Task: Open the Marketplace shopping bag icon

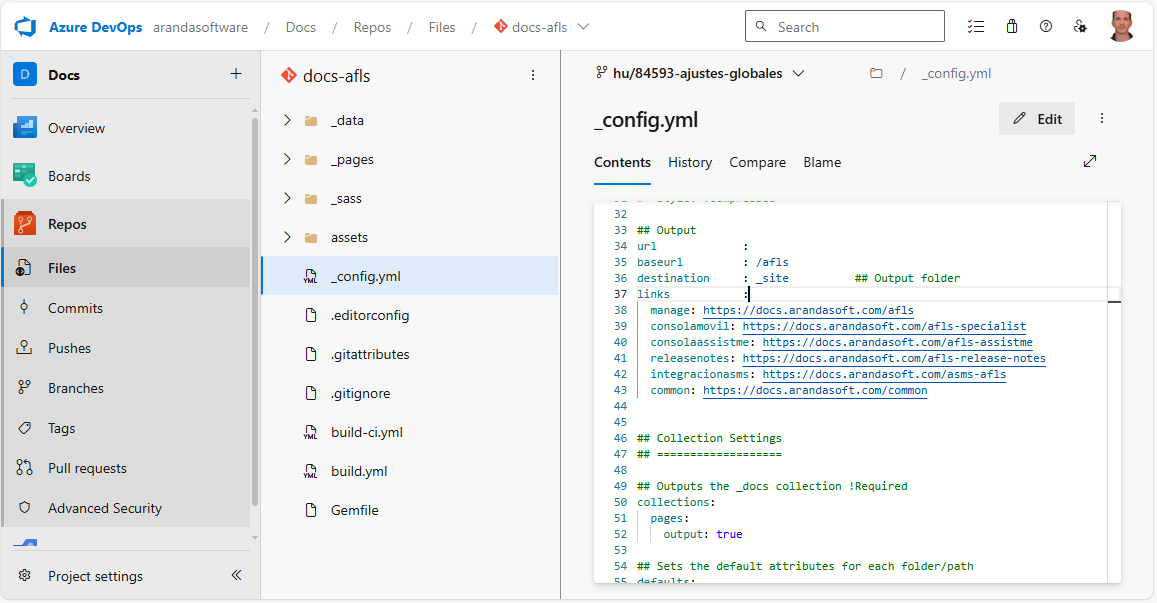Action: point(1012,27)
